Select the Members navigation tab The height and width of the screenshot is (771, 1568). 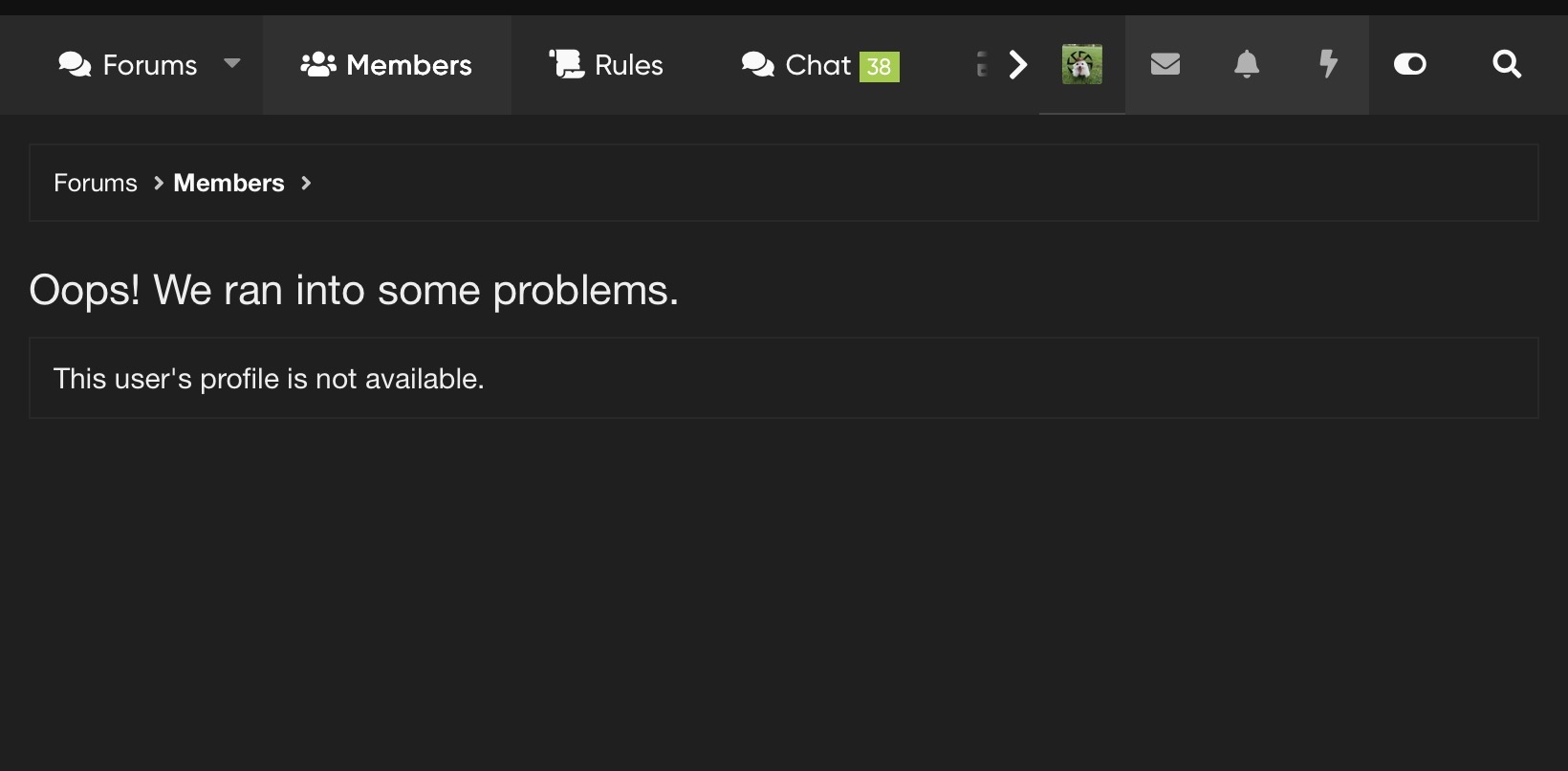(386, 64)
